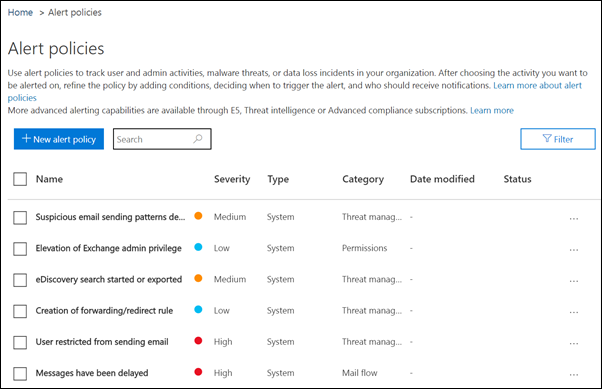Open the Filter button
Viewport: 602px width, 389px height.
[x=558, y=139]
